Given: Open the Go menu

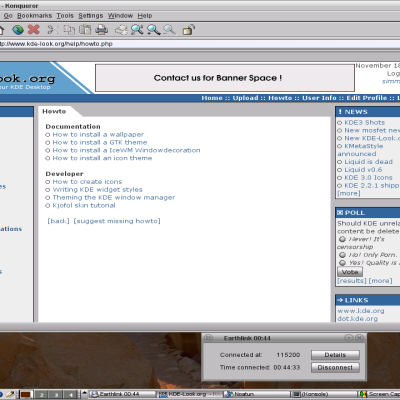Looking at the screenshot, I should (x=8, y=16).
